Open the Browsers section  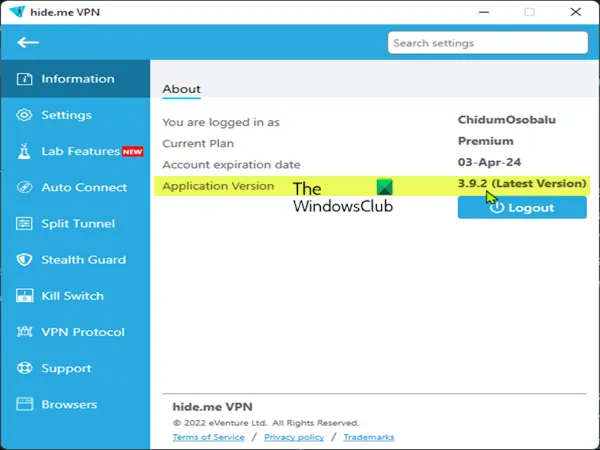coord(75,404)
